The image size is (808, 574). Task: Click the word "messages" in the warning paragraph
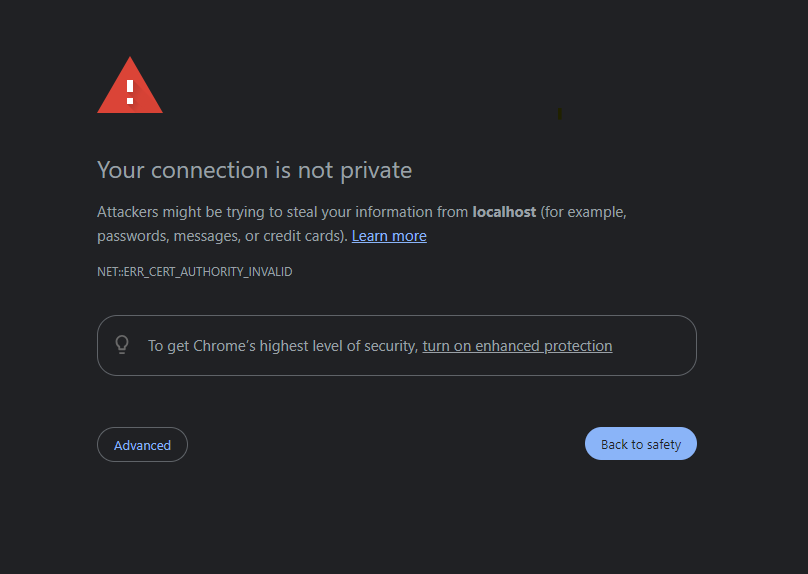(204, 236)
